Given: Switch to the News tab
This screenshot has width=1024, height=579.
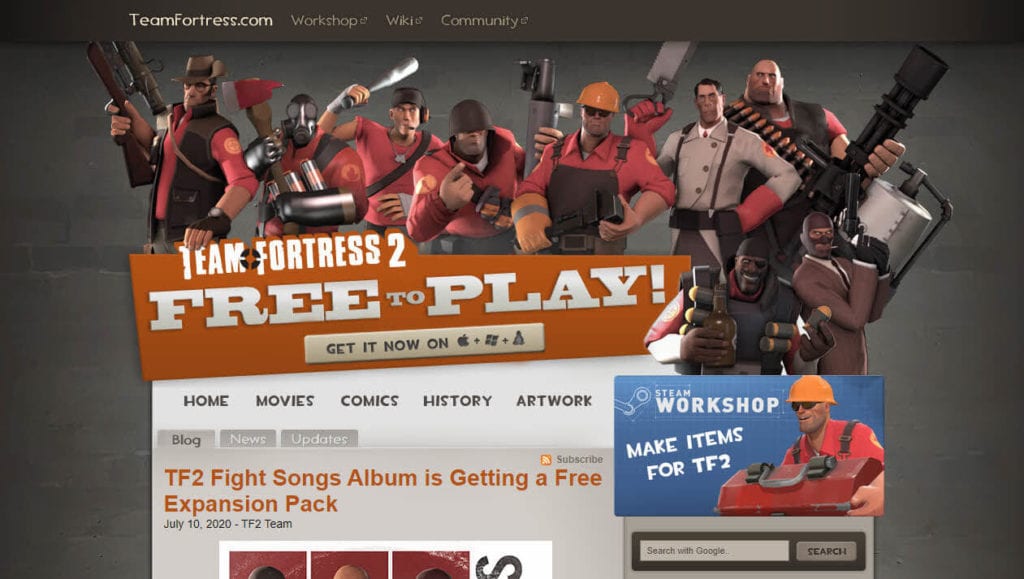Looking at the screenshot, I should [248, 439].
